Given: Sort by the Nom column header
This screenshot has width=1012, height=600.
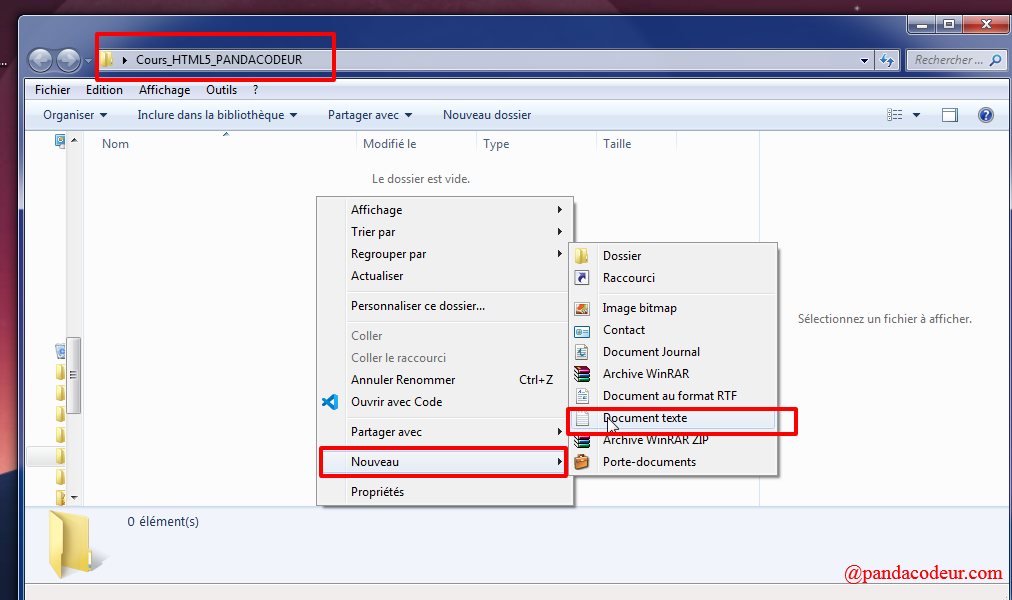Looking at the screenshot, I should click(115, 144).
